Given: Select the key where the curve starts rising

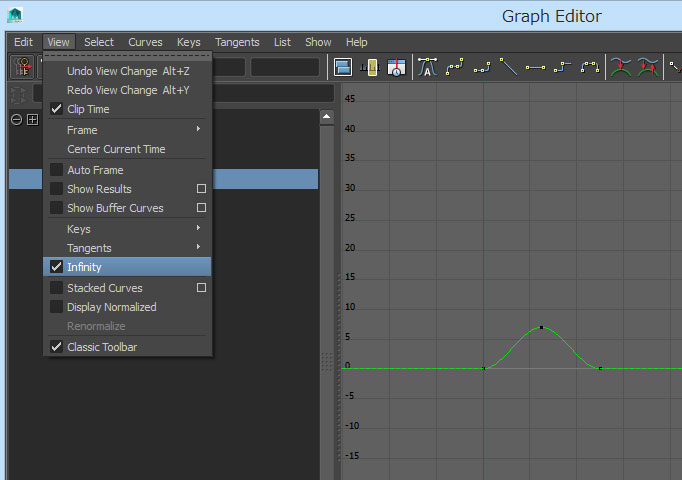Looking at the screenshot, I should pyautogui.click(x=483, y=368).
